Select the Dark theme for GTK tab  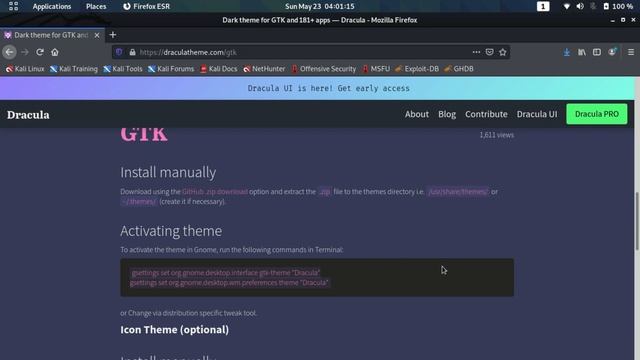(51, 35)
